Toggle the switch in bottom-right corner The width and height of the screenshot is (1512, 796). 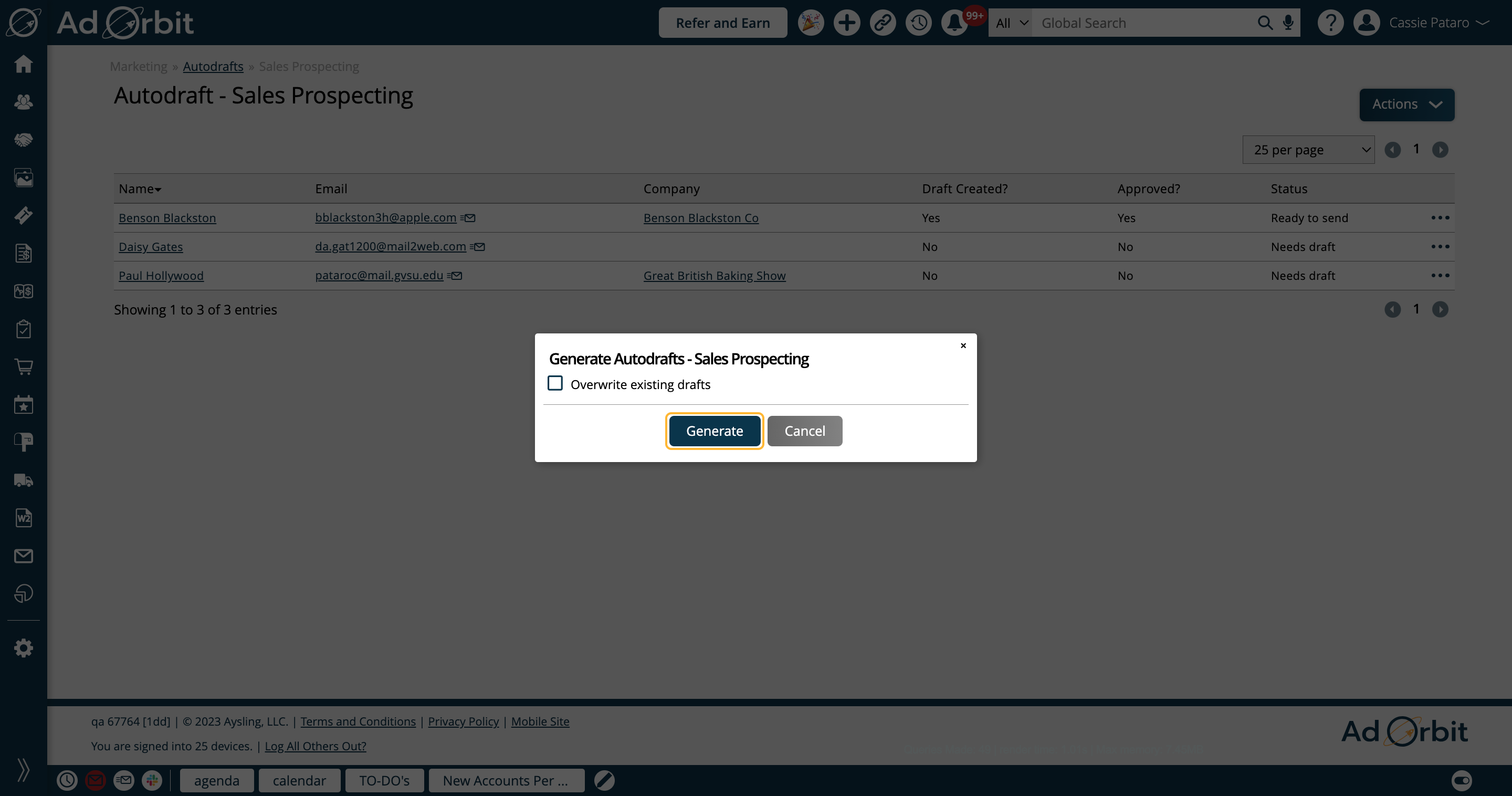click(1461, 780)
